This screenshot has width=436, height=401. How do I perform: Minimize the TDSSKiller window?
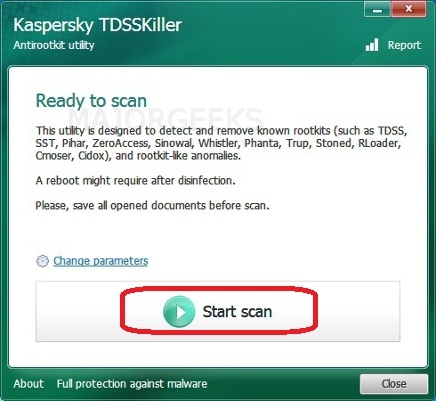377,9
